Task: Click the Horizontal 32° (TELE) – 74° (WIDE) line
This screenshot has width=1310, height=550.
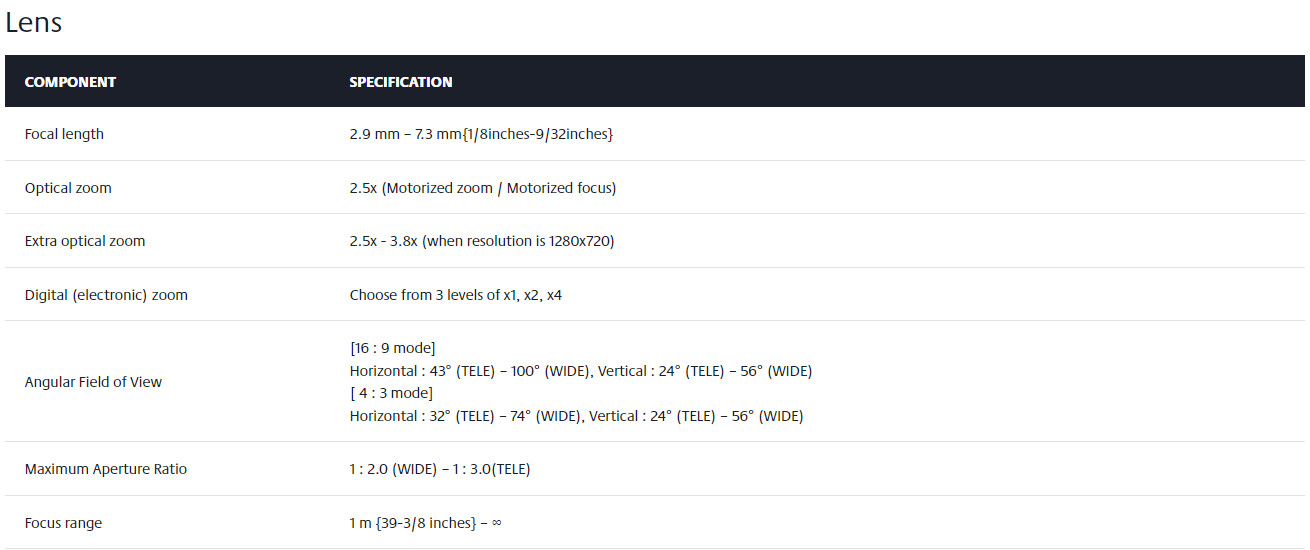Action: [576, 416]
